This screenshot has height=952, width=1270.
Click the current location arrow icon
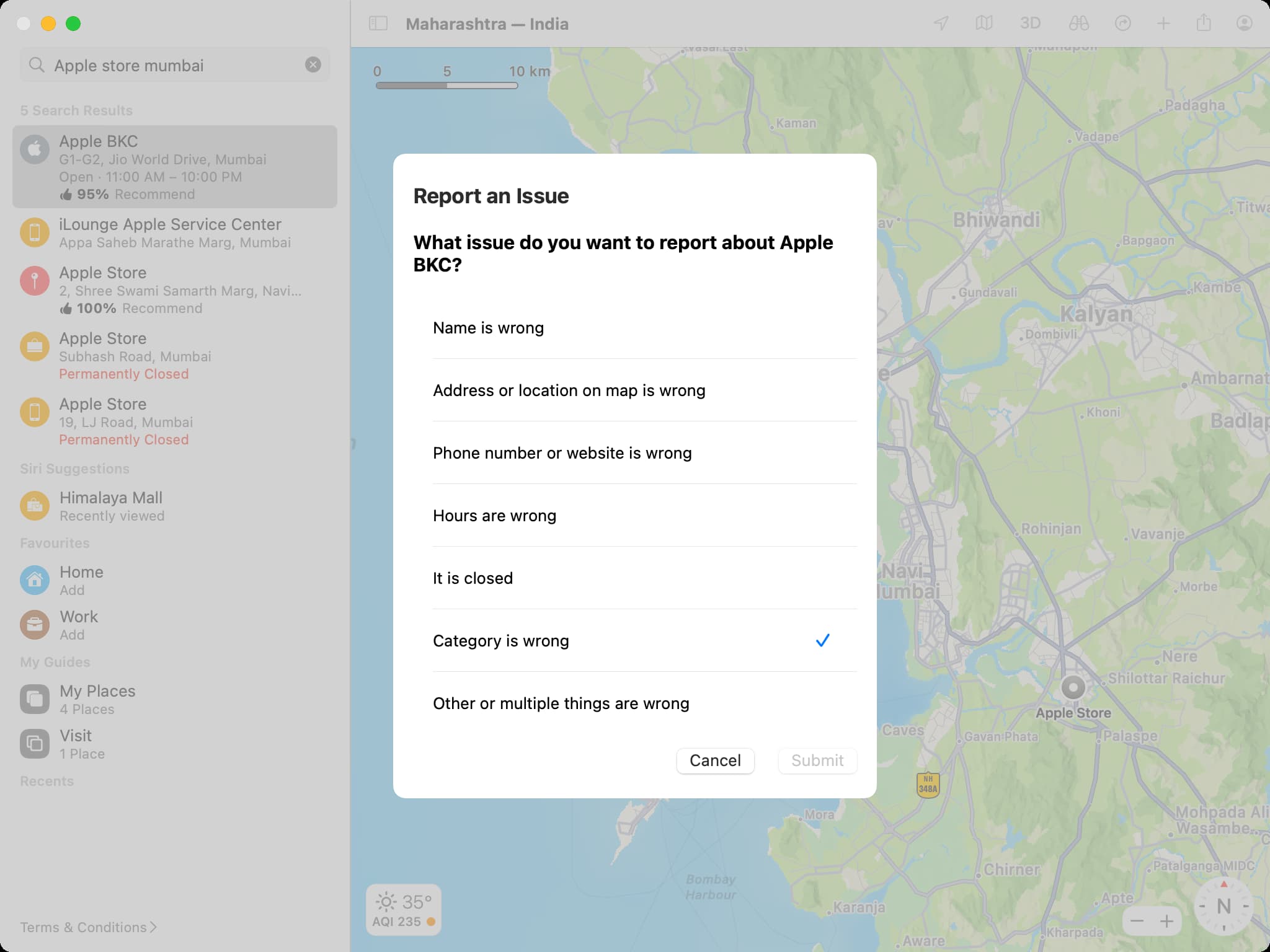click(941, 24)
